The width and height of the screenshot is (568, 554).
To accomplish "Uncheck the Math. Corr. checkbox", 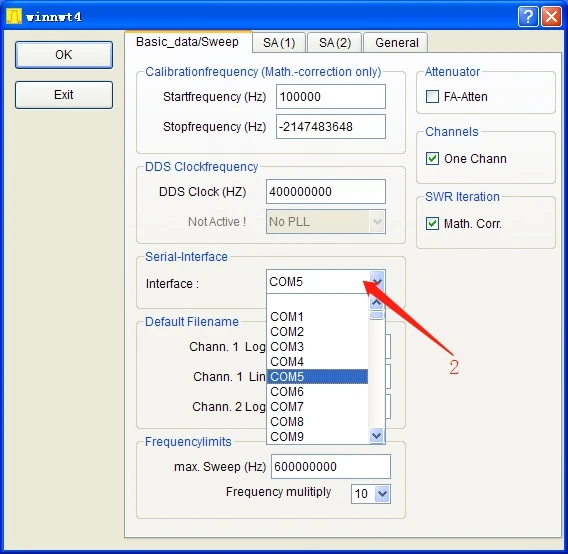I will coord(432,224).
